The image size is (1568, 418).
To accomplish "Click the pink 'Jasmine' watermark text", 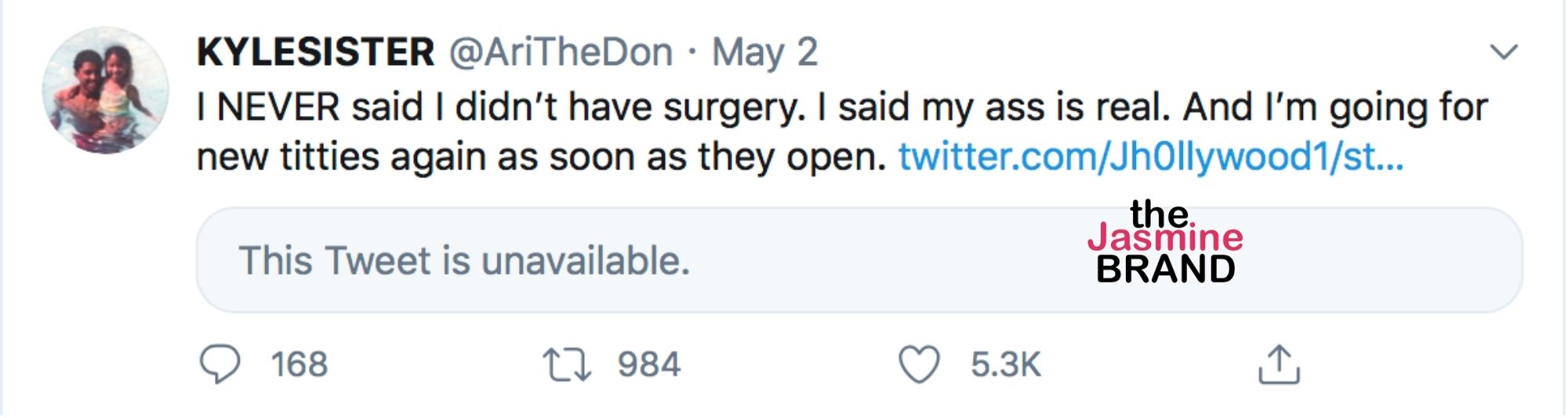I will pos(1165,238).
